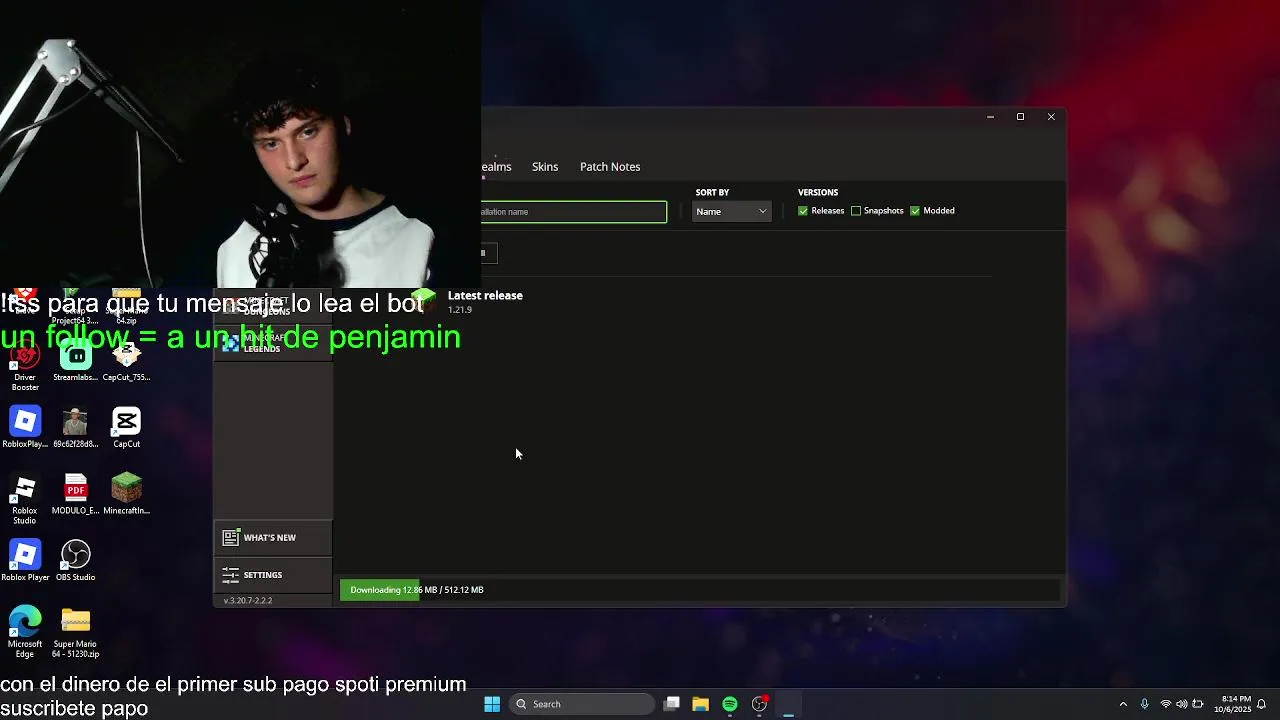Open the Driver Booster desktop shortcut
The height and width of the screenshot is (720, 1280).
[x=25, y=366]
